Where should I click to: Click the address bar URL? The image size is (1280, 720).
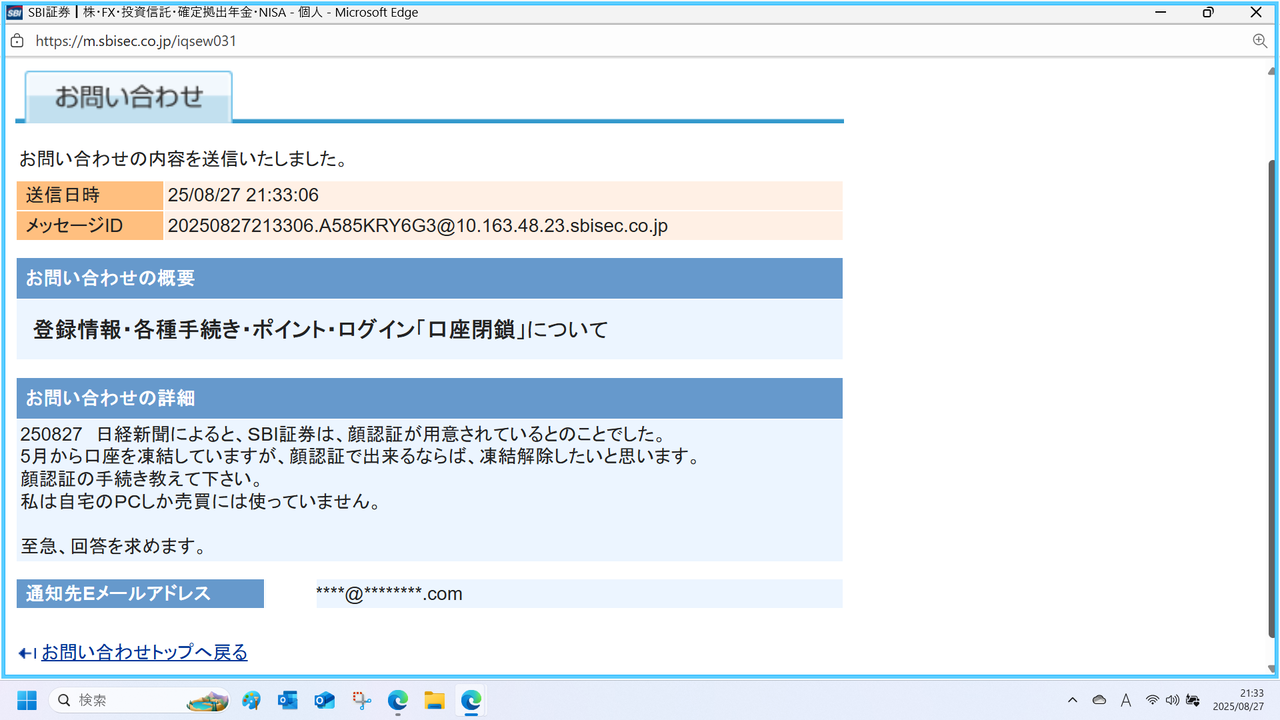click(136, 41)
